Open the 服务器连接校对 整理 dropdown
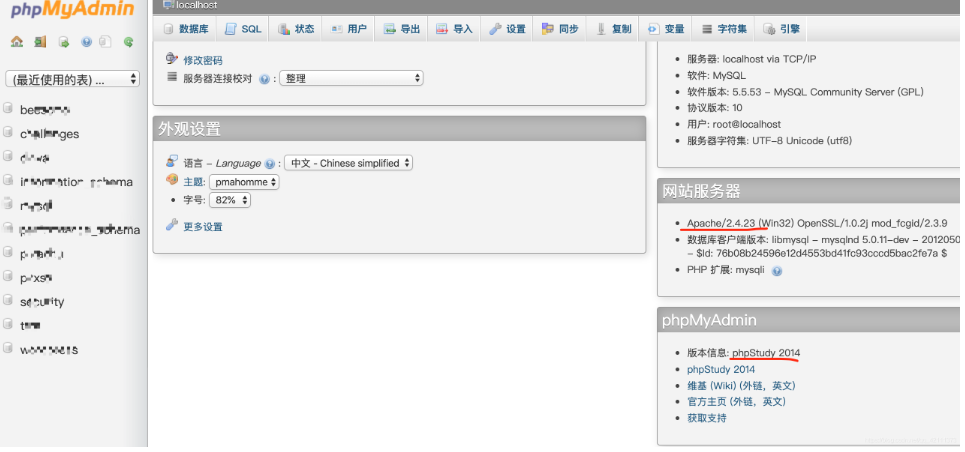 pyautogui.click(x=351, y=78)
